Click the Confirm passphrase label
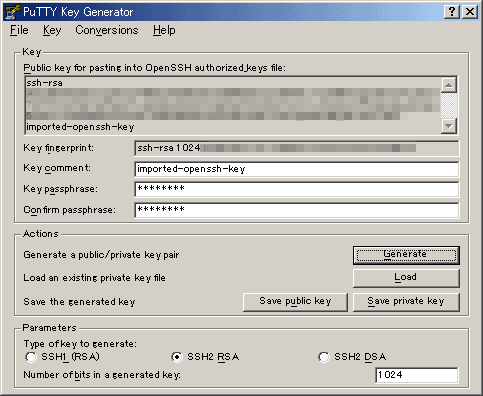This screenshot has width=483, height=396. (69, 210)
